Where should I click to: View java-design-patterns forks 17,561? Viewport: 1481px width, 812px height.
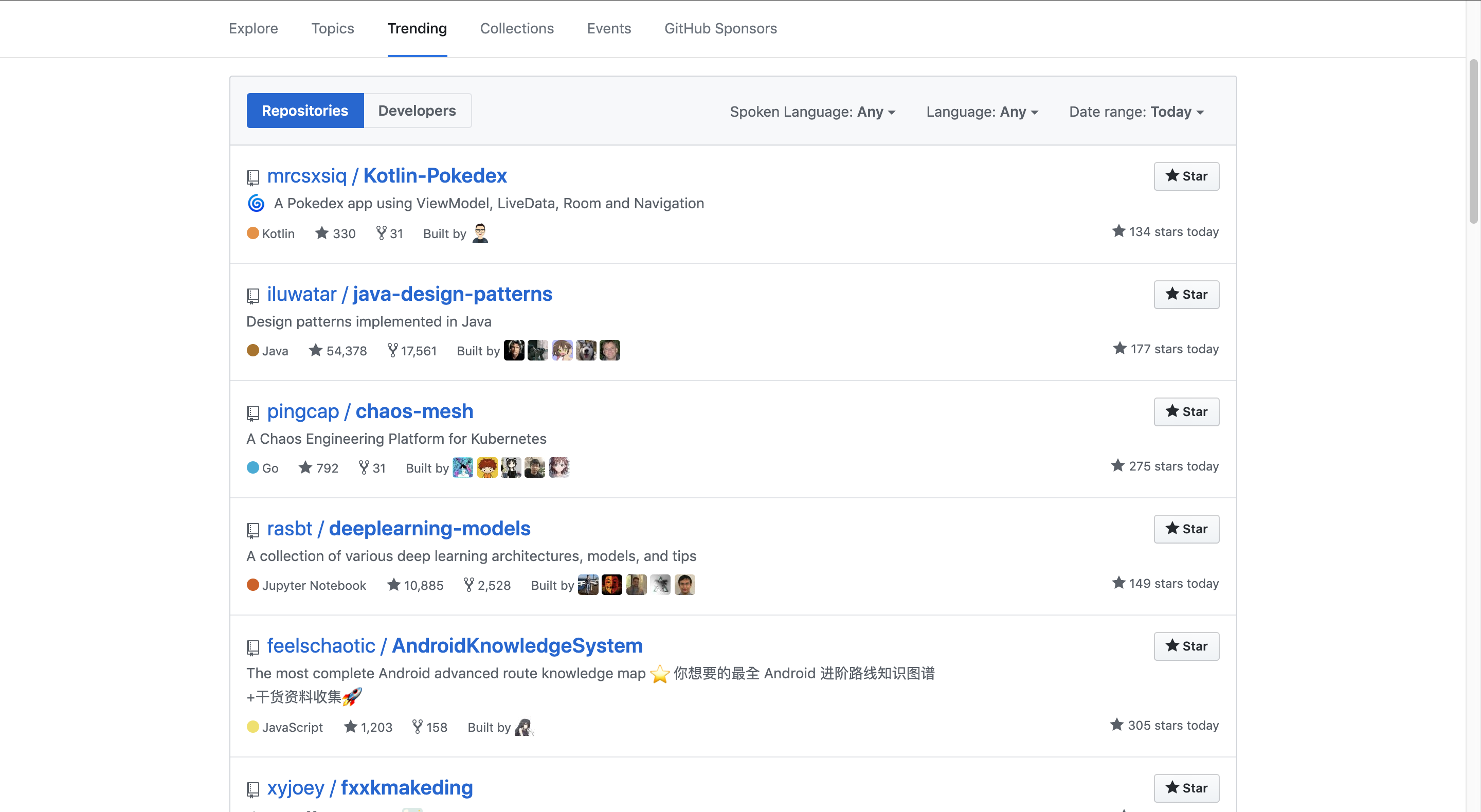(412, 351)
